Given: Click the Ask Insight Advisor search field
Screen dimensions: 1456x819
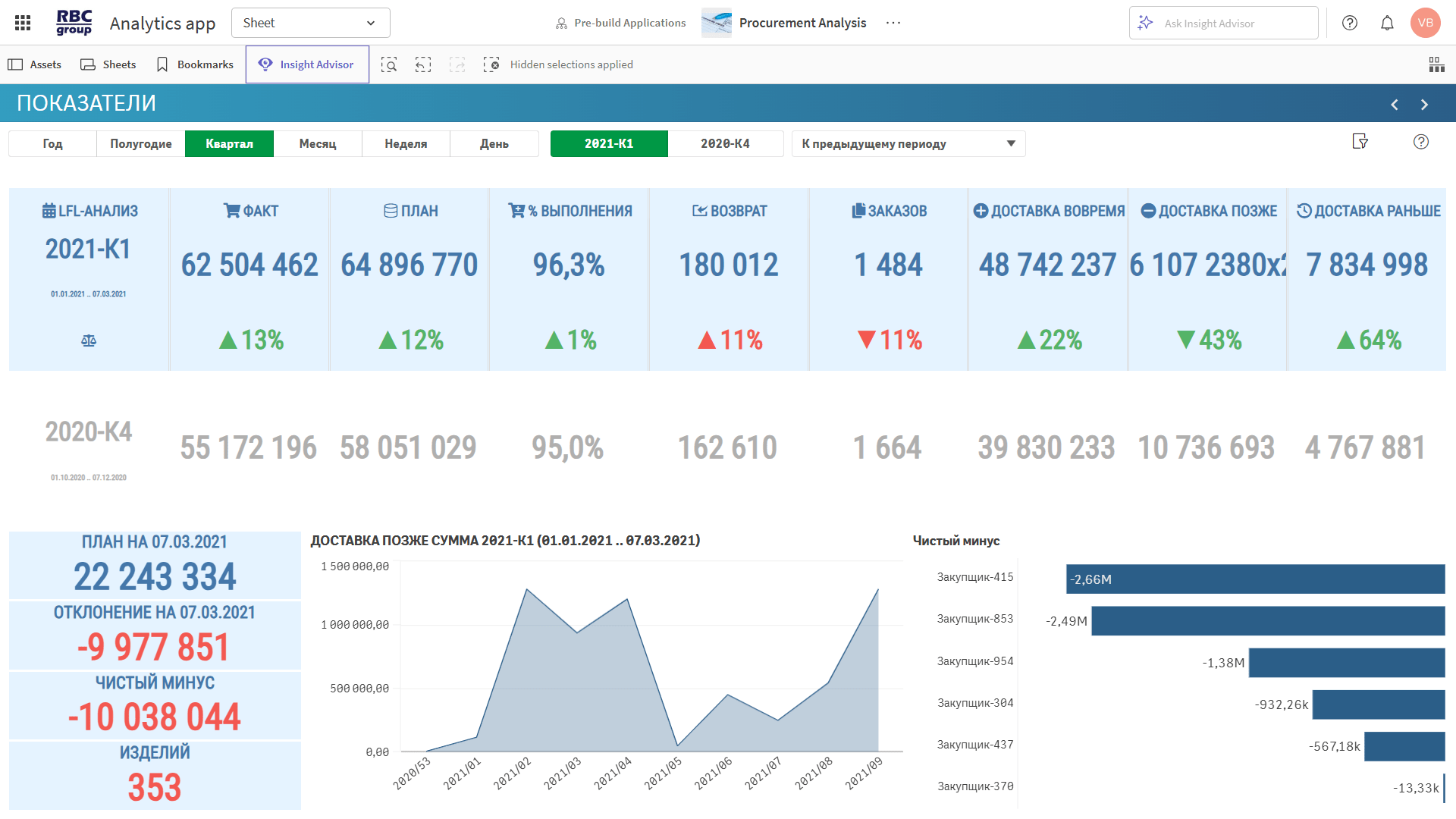Looking at the screenshot, I should pos(1223,23).
